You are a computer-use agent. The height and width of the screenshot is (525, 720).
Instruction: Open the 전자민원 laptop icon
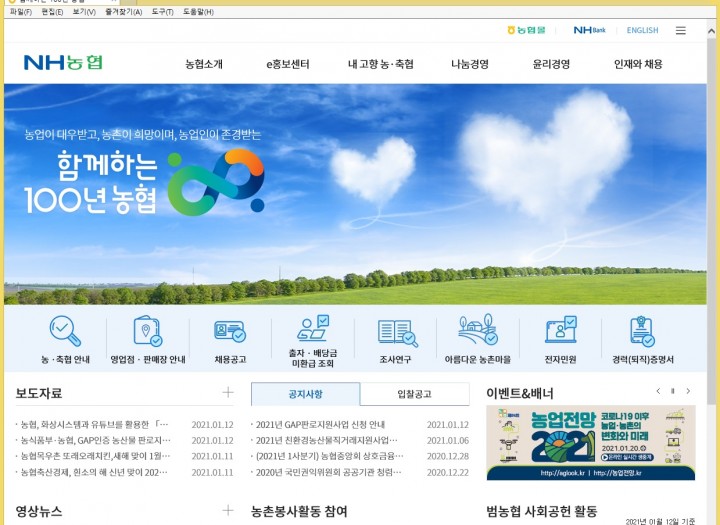click(560, 331)
